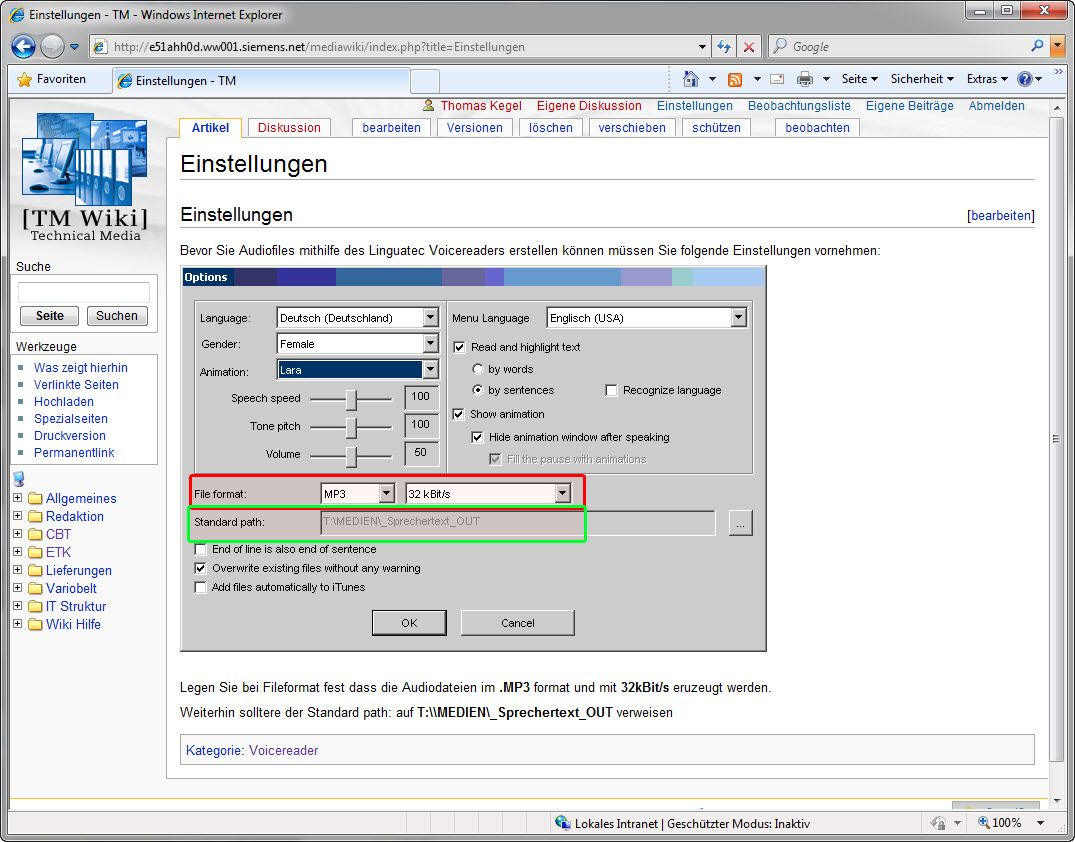Open the Home page icon
Image resolution: width=1075 pixels, height=842 pixels.
click(690, 79)
